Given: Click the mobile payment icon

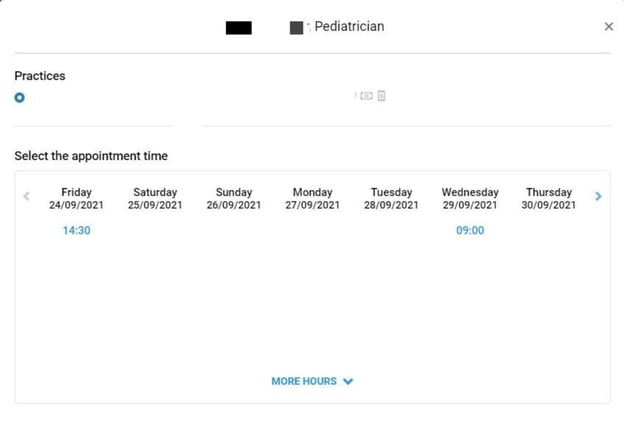Looking at the screenshot, I should tap(381, 96).
